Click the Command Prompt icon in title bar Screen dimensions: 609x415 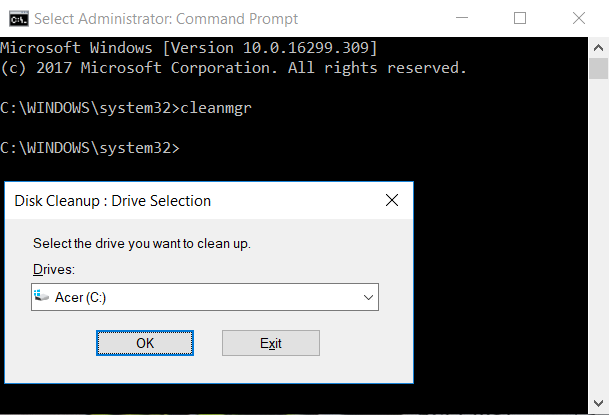pos(18,18)
